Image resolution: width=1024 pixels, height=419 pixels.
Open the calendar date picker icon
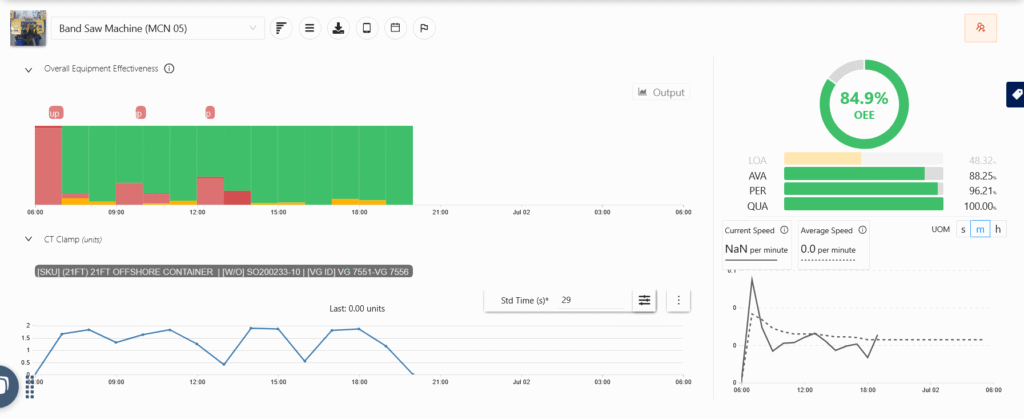pyautogui.click(x=395, y=28)
